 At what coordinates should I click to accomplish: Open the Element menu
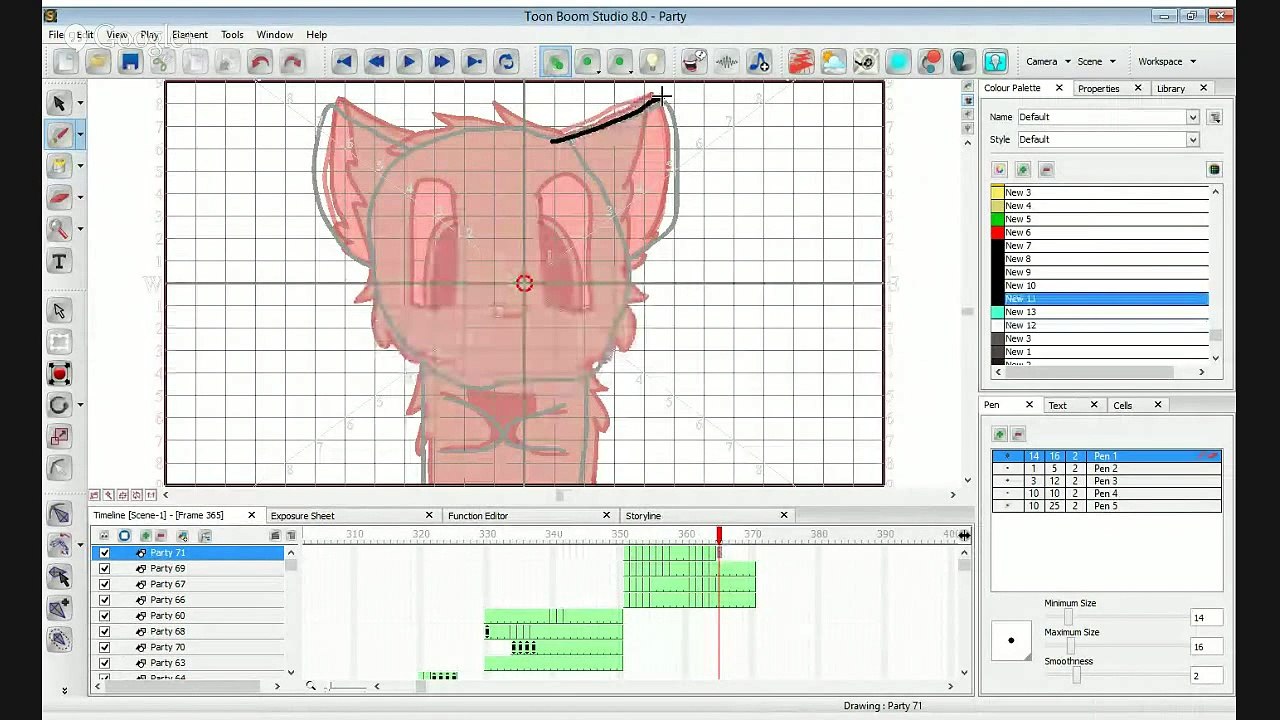pos(190,35)
